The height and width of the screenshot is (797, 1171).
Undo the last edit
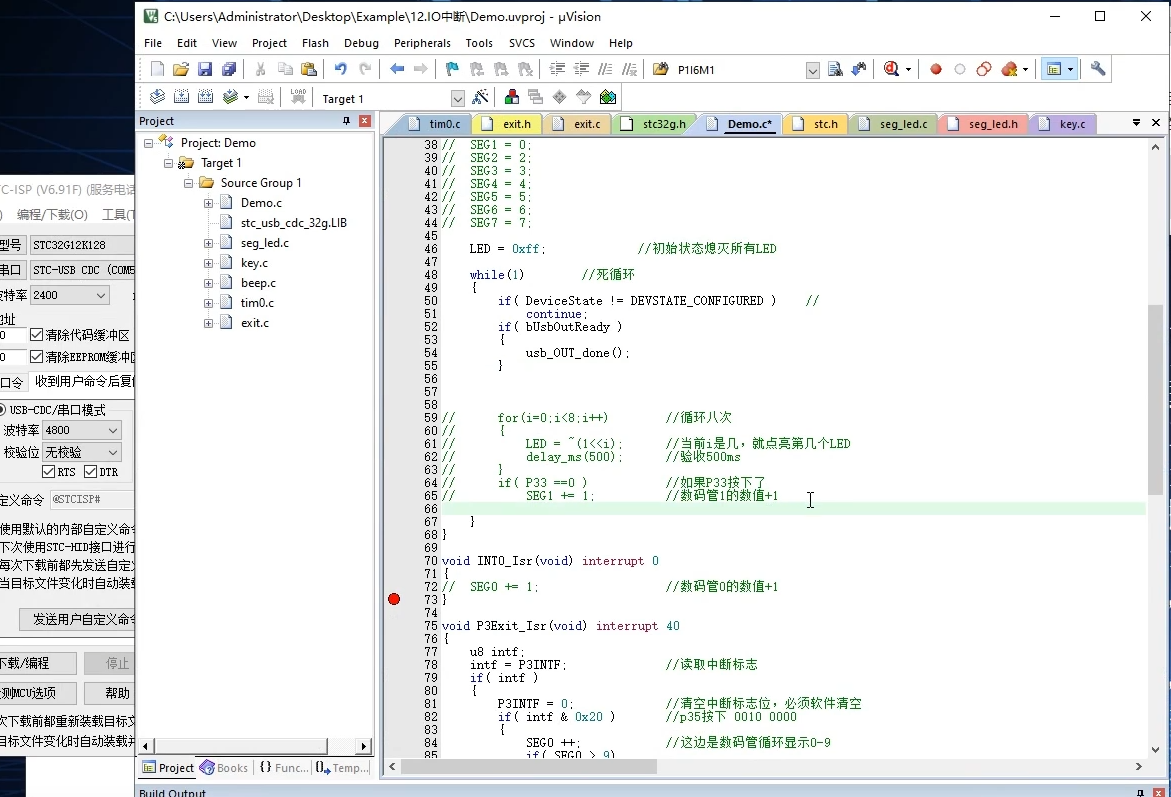[x=341, y=69]
